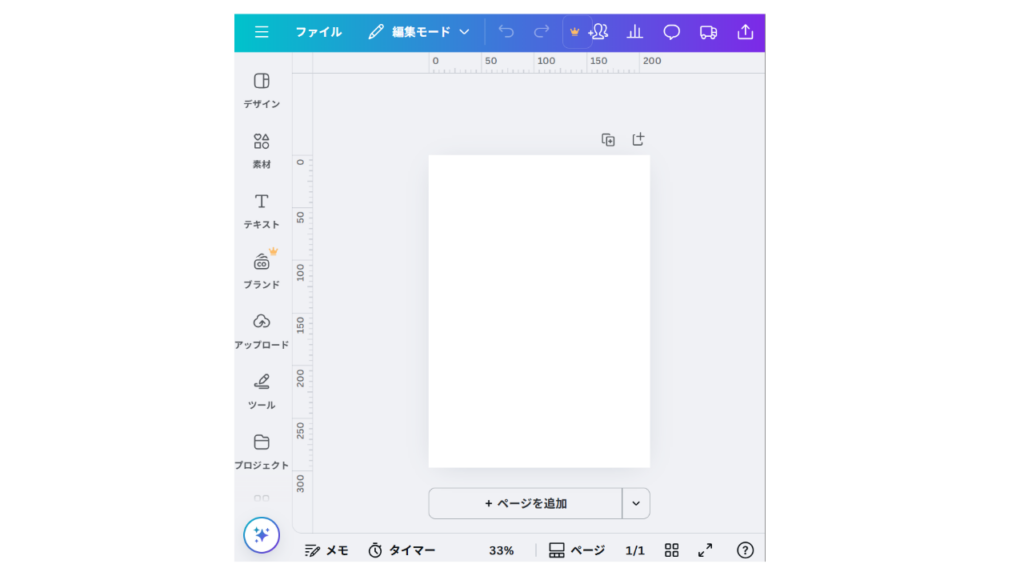The width and height of the screenshot is (1024, 576).
Task: Click the print delivery truck icon
Action: (x=708, y=32)
